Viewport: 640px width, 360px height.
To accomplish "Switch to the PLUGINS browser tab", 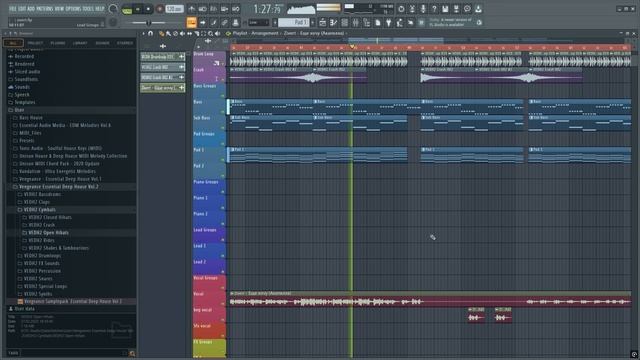I will click(58, 43).
